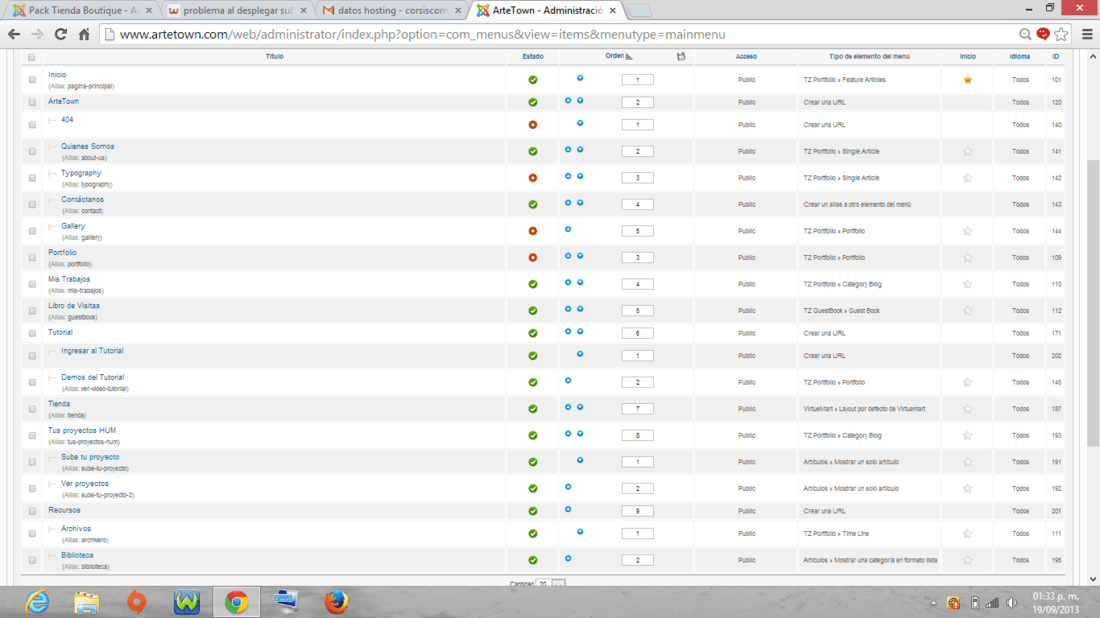1100x618 pixels.
Task: Open the Contáctanos menu item
Action: [82, 199]
